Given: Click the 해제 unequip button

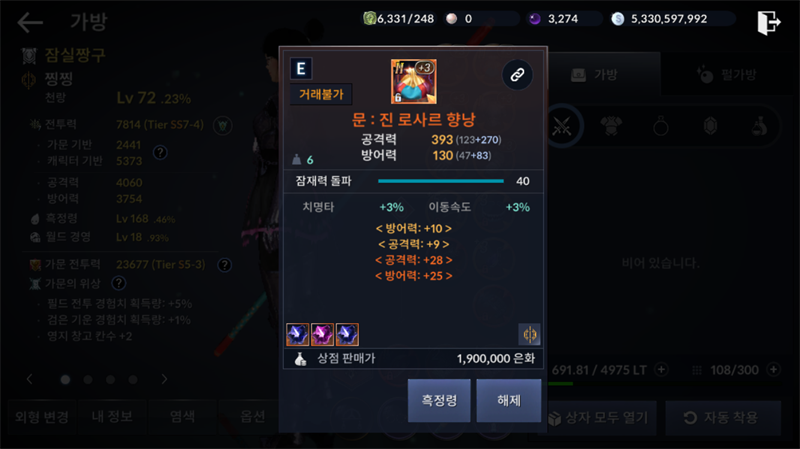Looking at the screenshot, I should [509, 401].
